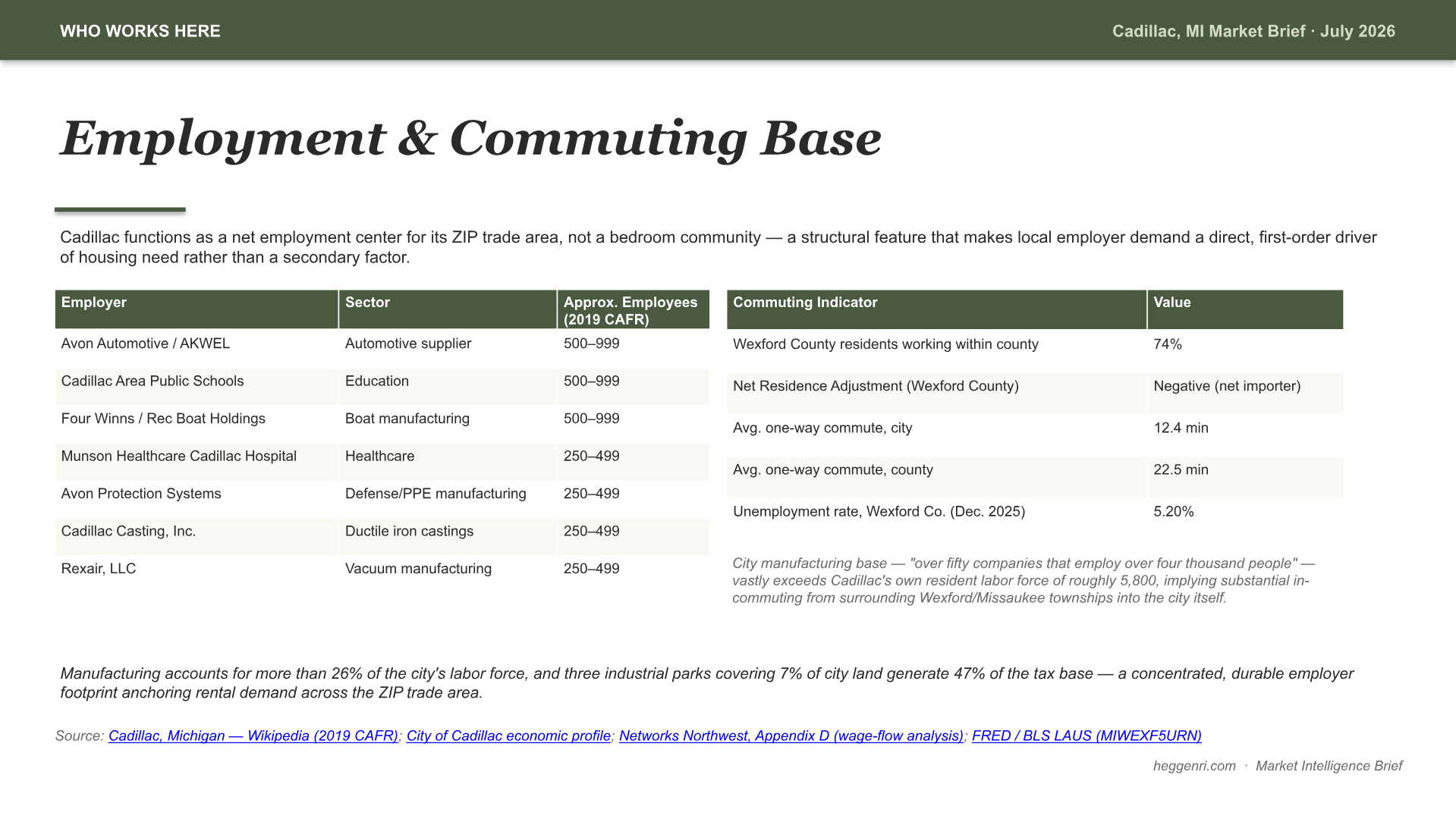Viewport: 1456px width, 819px height.
Task: Click the 'Sector' column header
Action: (x=448, y=309)
